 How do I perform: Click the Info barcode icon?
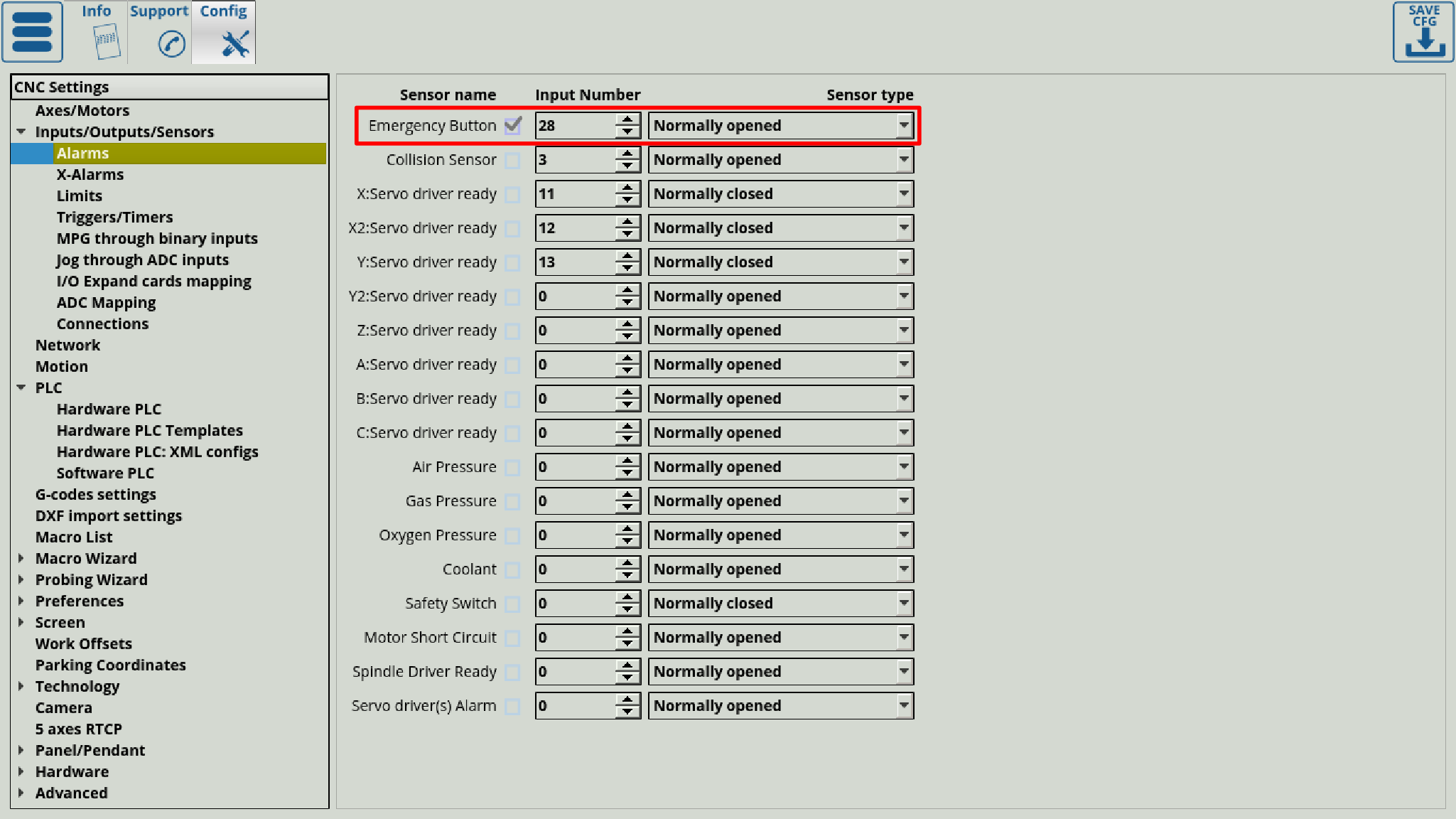tap(106, 41)
